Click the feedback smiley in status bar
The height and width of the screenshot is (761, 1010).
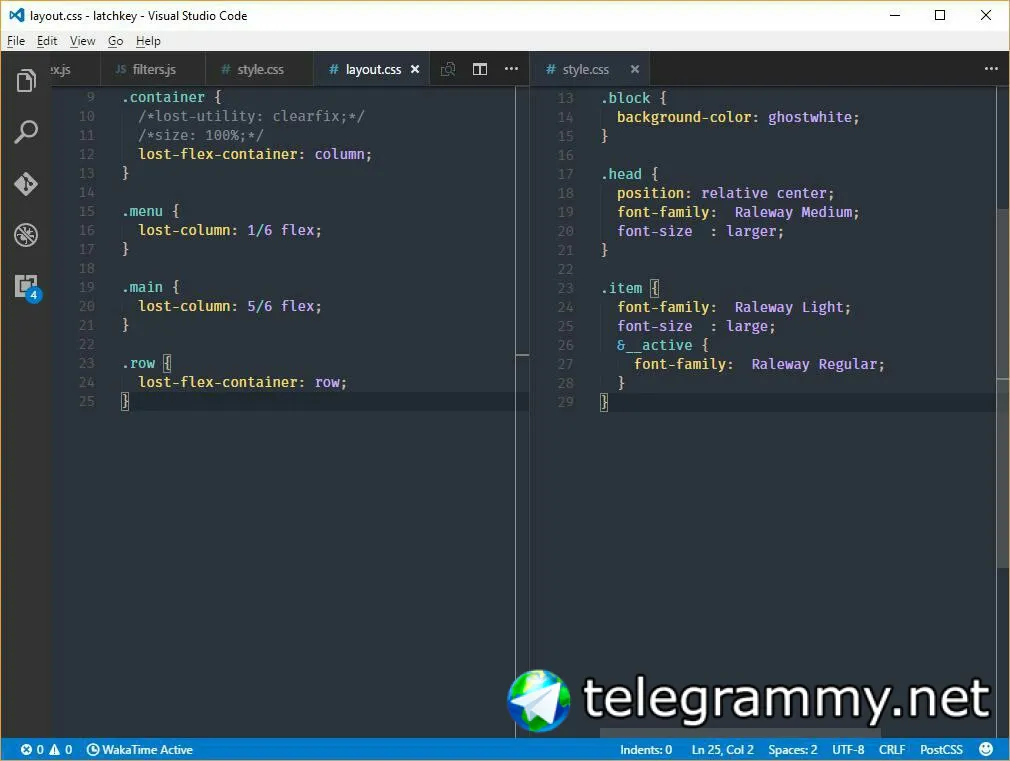tap(986, 749)
